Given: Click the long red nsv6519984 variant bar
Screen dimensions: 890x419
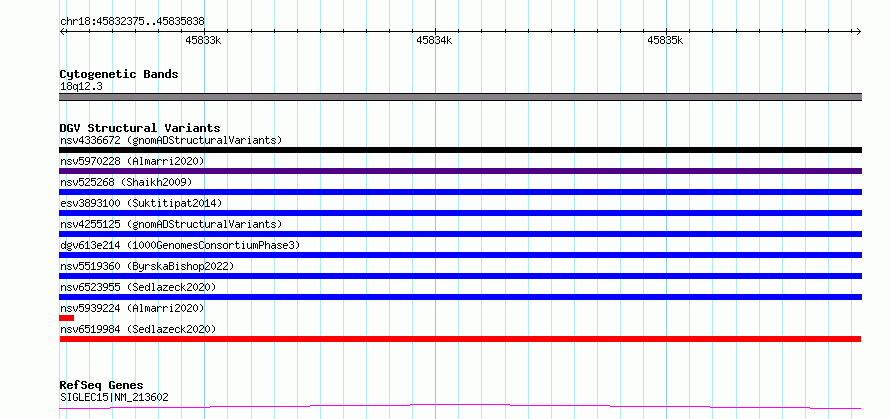Looking at the screenshot, I should coord(460,339).
